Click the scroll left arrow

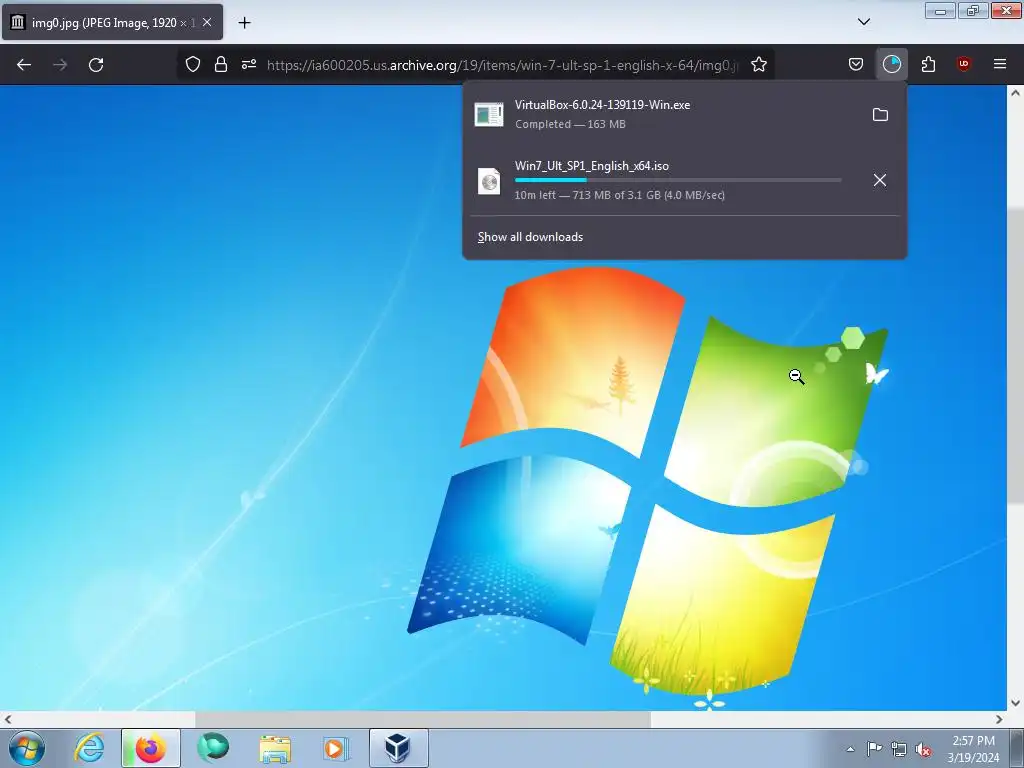pyautogui.click(x=8, y=719)
